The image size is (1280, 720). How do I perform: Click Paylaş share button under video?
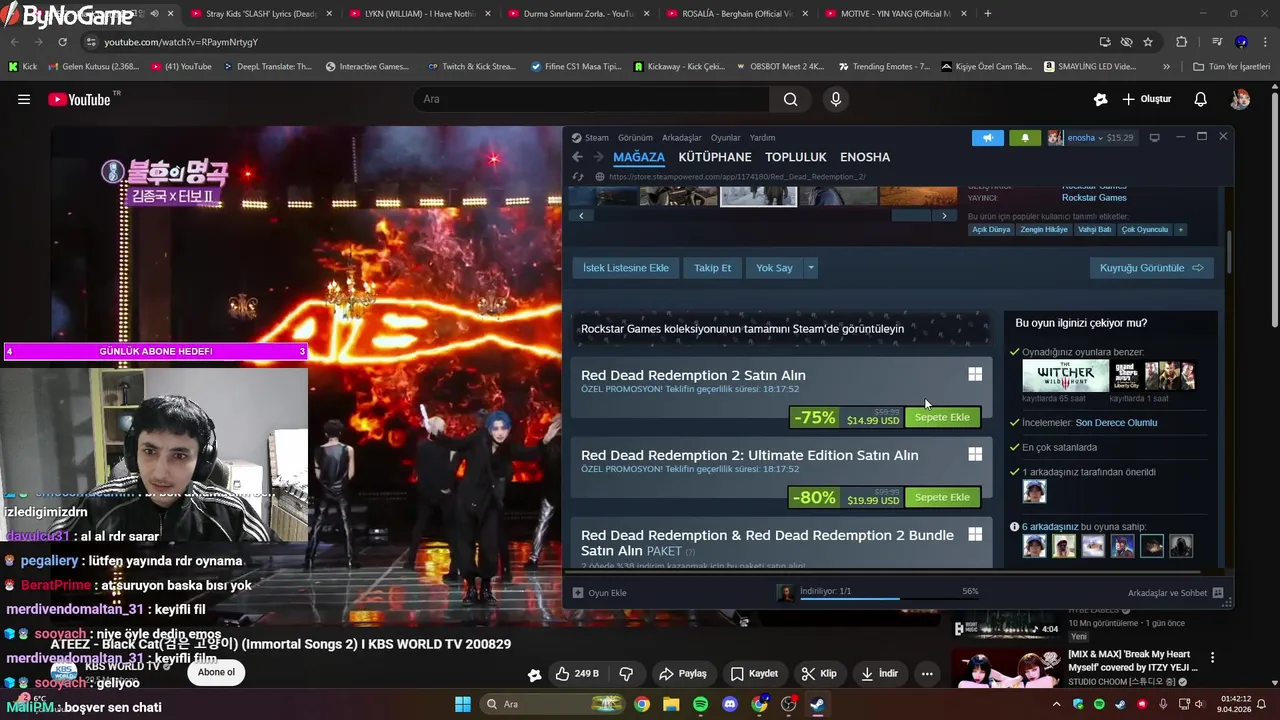683,674
